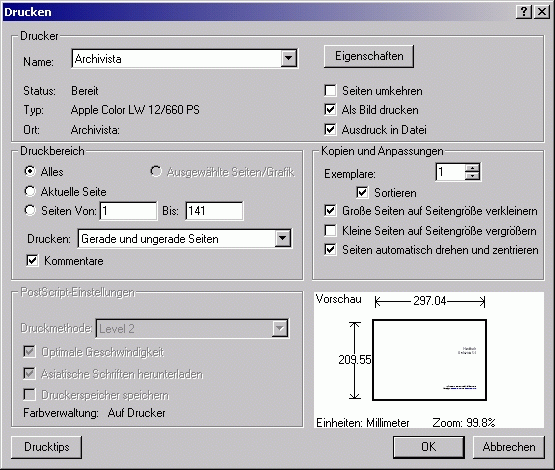Screen dimensions: 555x470
Task: Click the page preview thumbnail
Action: tap(429, 360)
